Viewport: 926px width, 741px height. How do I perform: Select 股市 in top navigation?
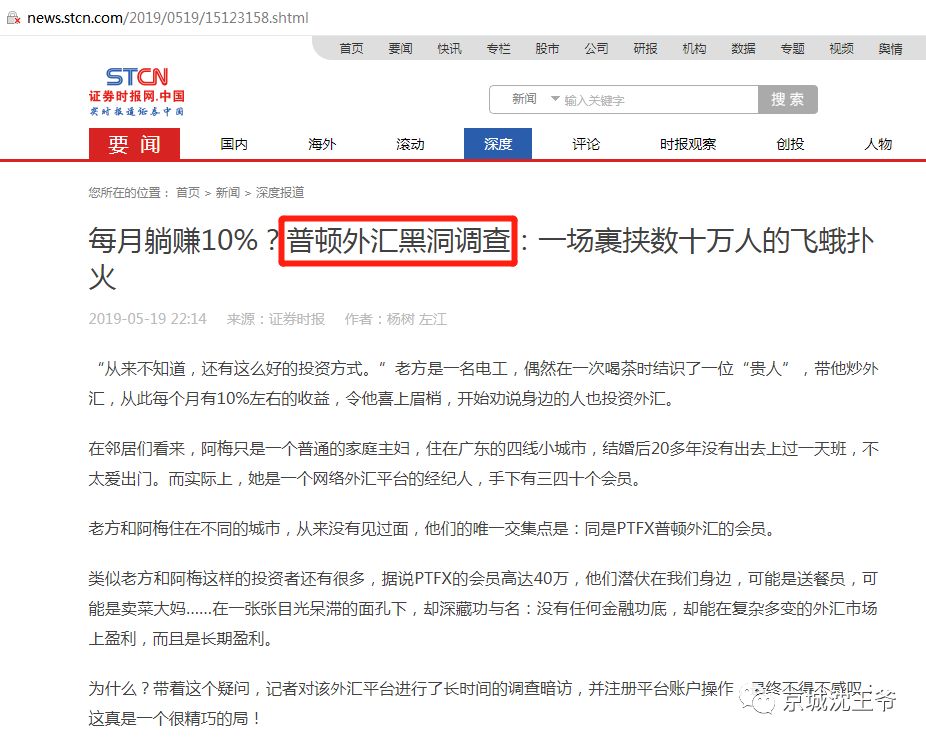pyautogui.click(x=547, y=48)
